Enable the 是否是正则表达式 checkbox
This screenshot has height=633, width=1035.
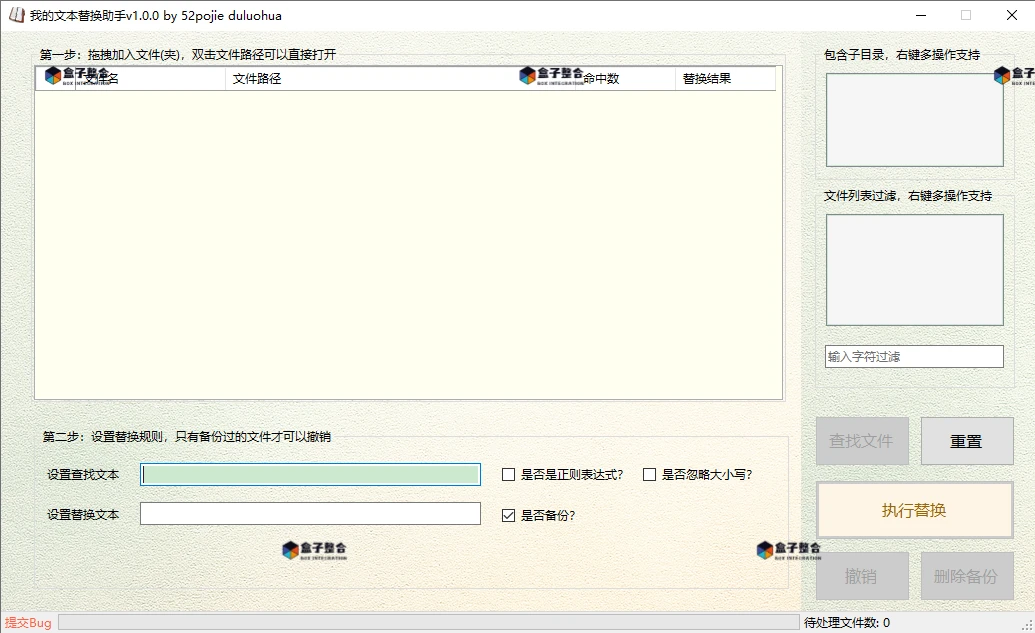click(x=508, y=474)
